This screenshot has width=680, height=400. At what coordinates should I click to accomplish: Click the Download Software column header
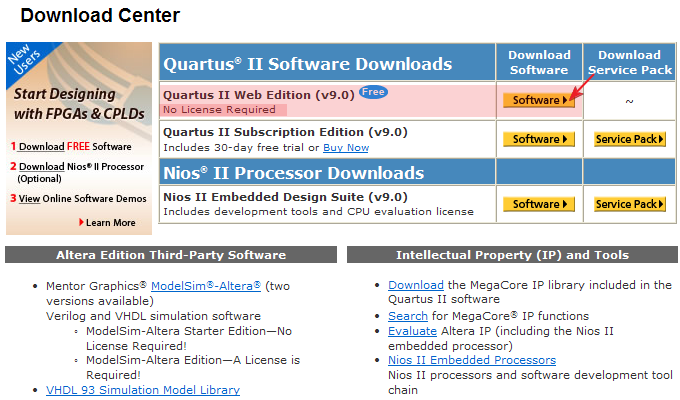coord(539,62)
